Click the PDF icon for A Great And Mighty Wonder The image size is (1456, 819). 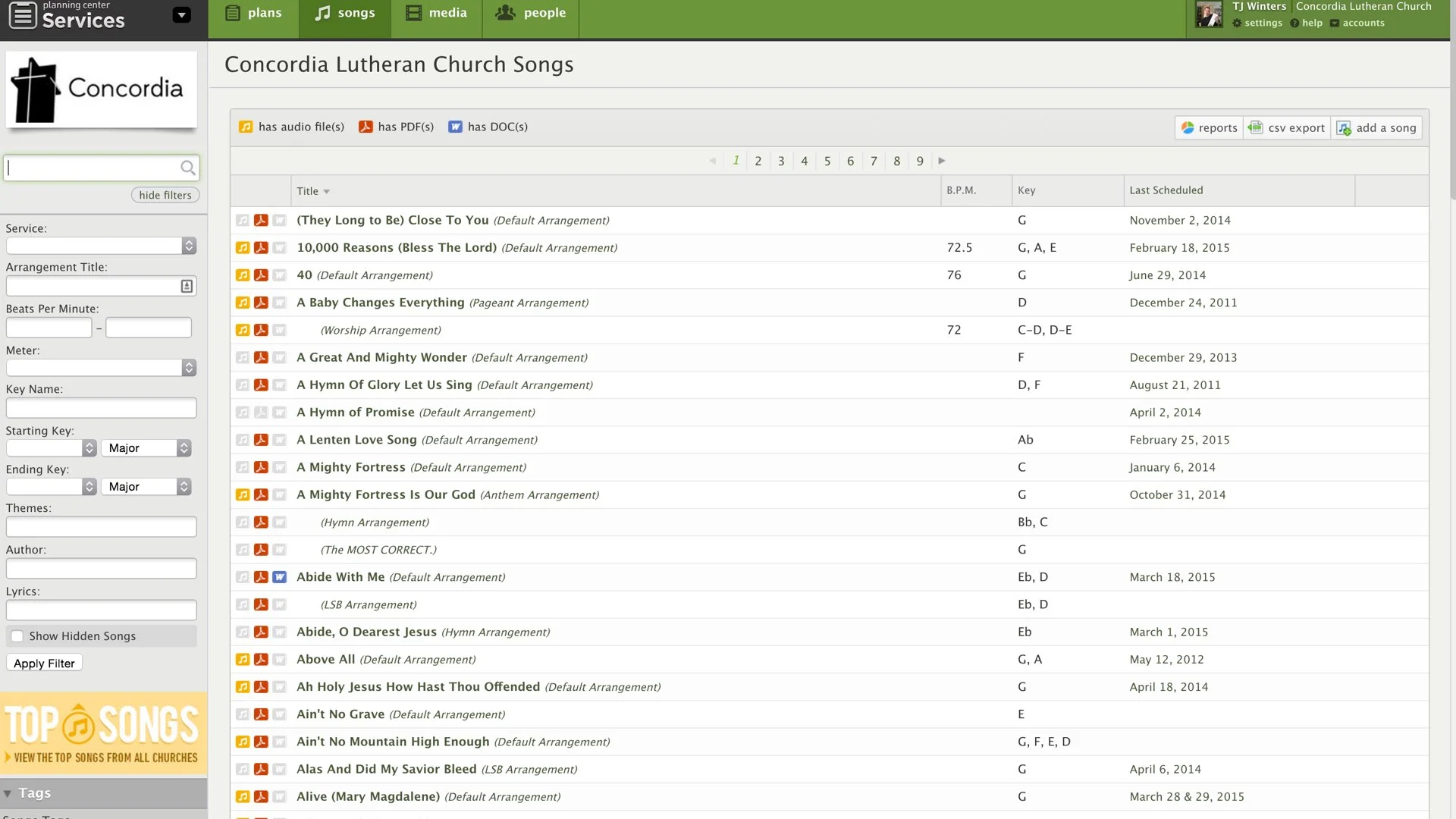(261, 357)
